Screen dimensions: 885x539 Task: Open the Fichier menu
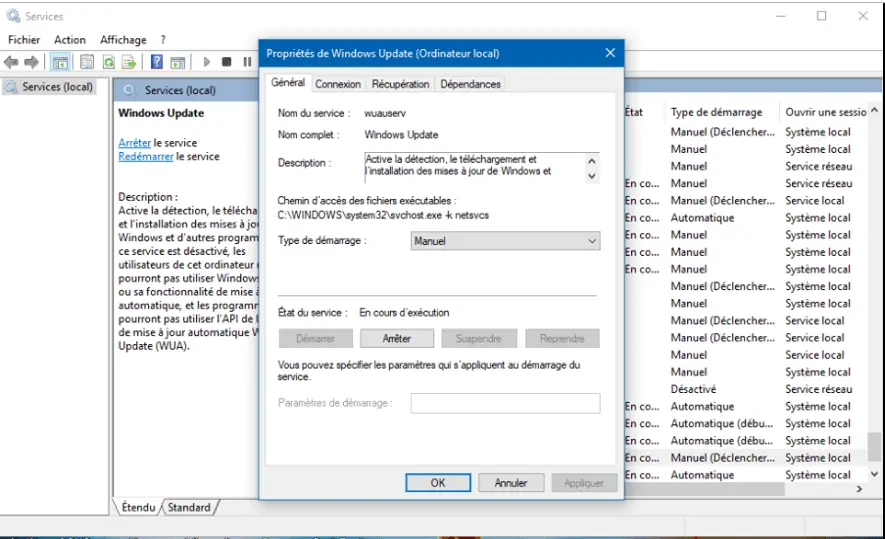click(24, 40)
